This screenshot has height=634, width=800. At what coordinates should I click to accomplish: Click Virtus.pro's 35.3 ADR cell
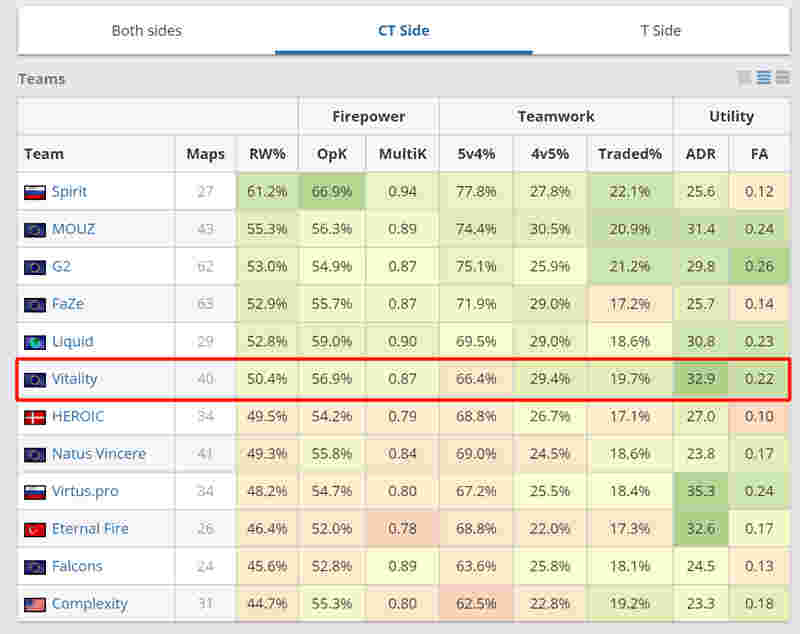[x=701, y=491]
